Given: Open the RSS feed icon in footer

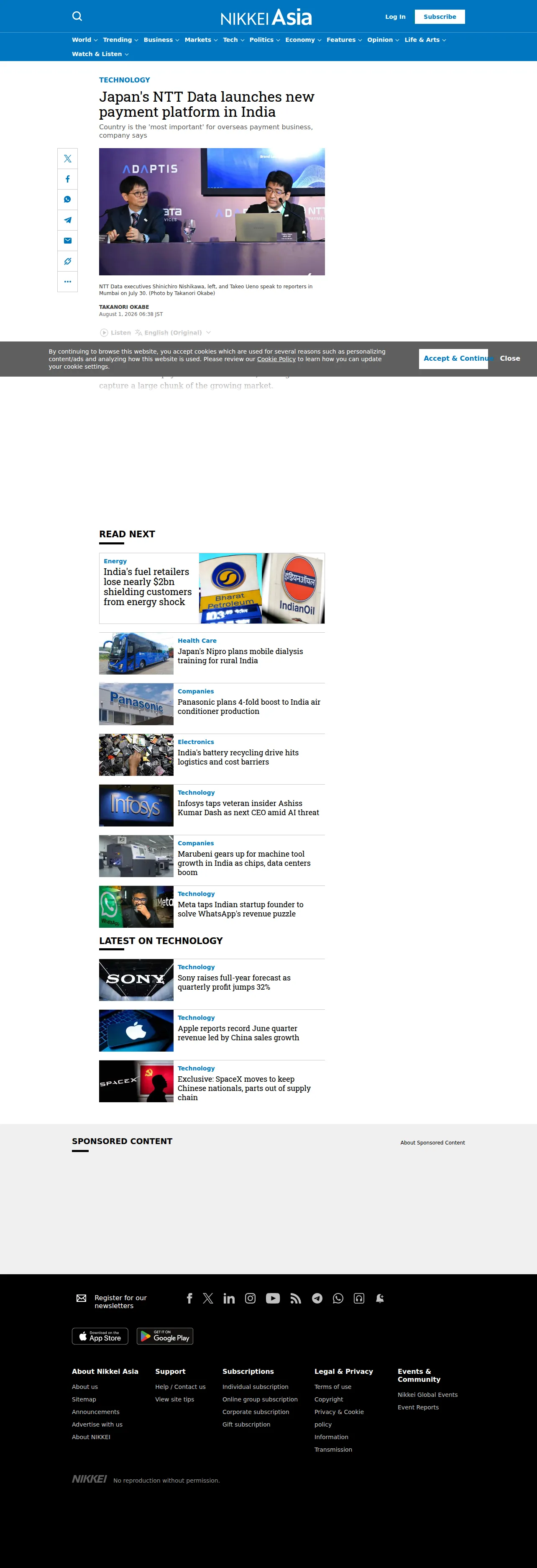Looking at the screenshot, I should (x=296, y=1299).
